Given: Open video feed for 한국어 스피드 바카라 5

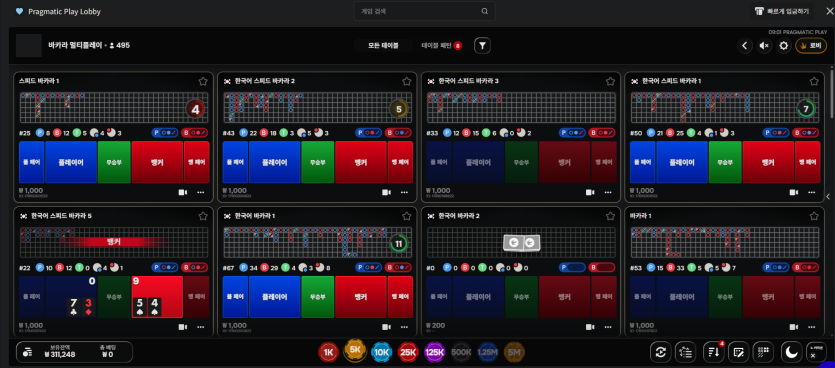Looking at the screenshot, I should (183, 327).
